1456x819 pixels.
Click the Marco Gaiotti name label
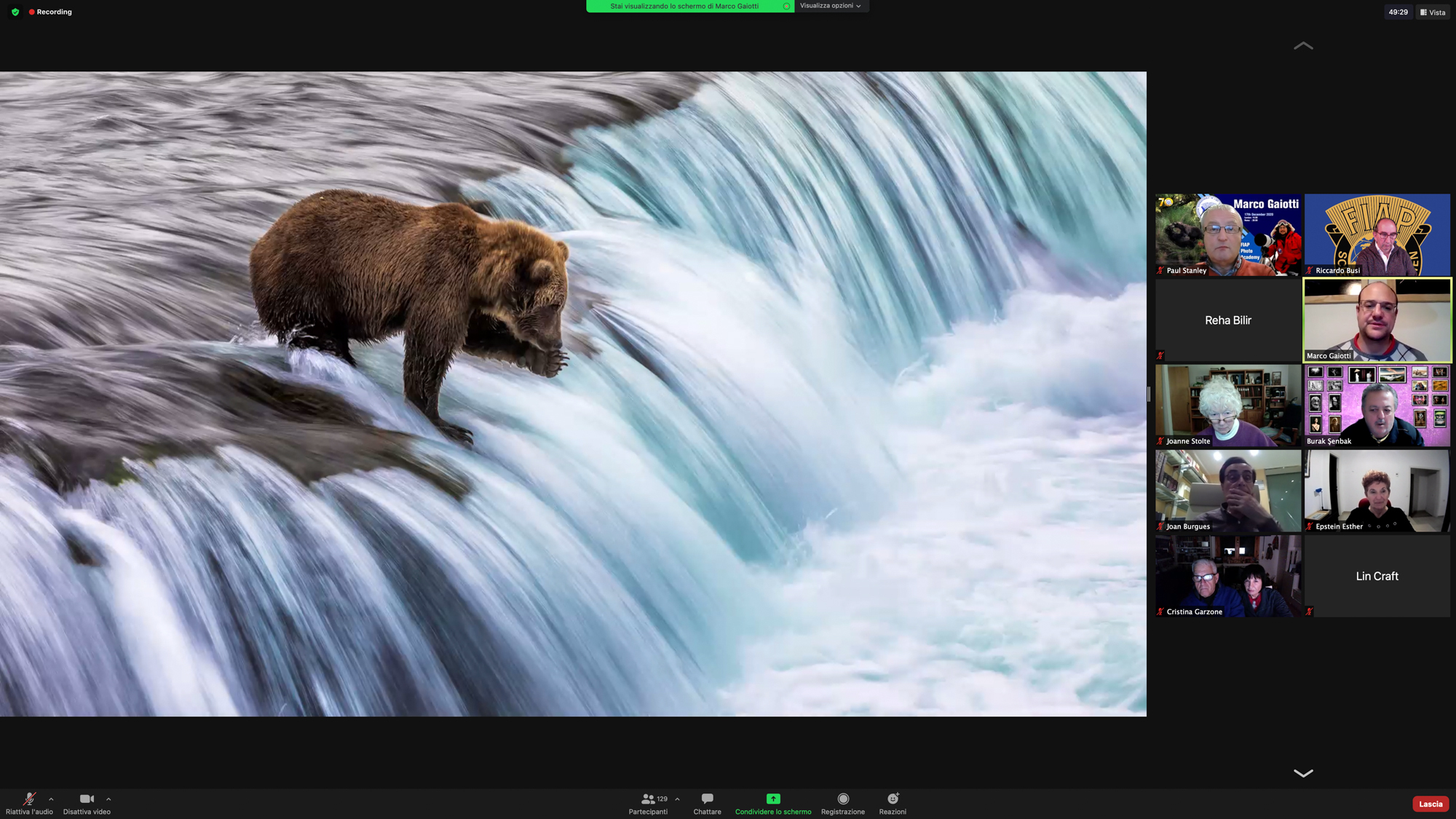click(1329, 356)
